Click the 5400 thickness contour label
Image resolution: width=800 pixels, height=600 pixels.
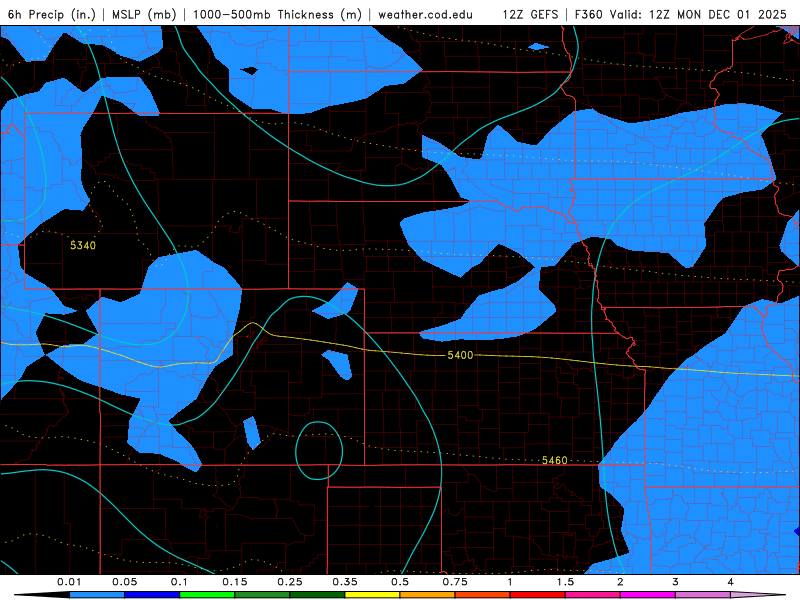point(460,355)
